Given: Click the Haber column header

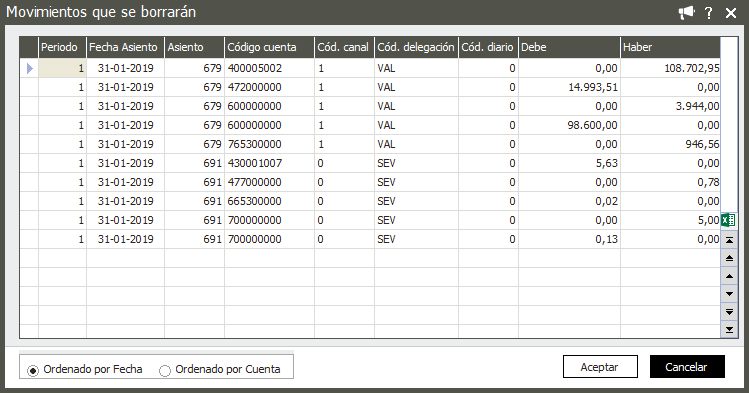Looking at the screenshot, I should click(x=670, y=47).
